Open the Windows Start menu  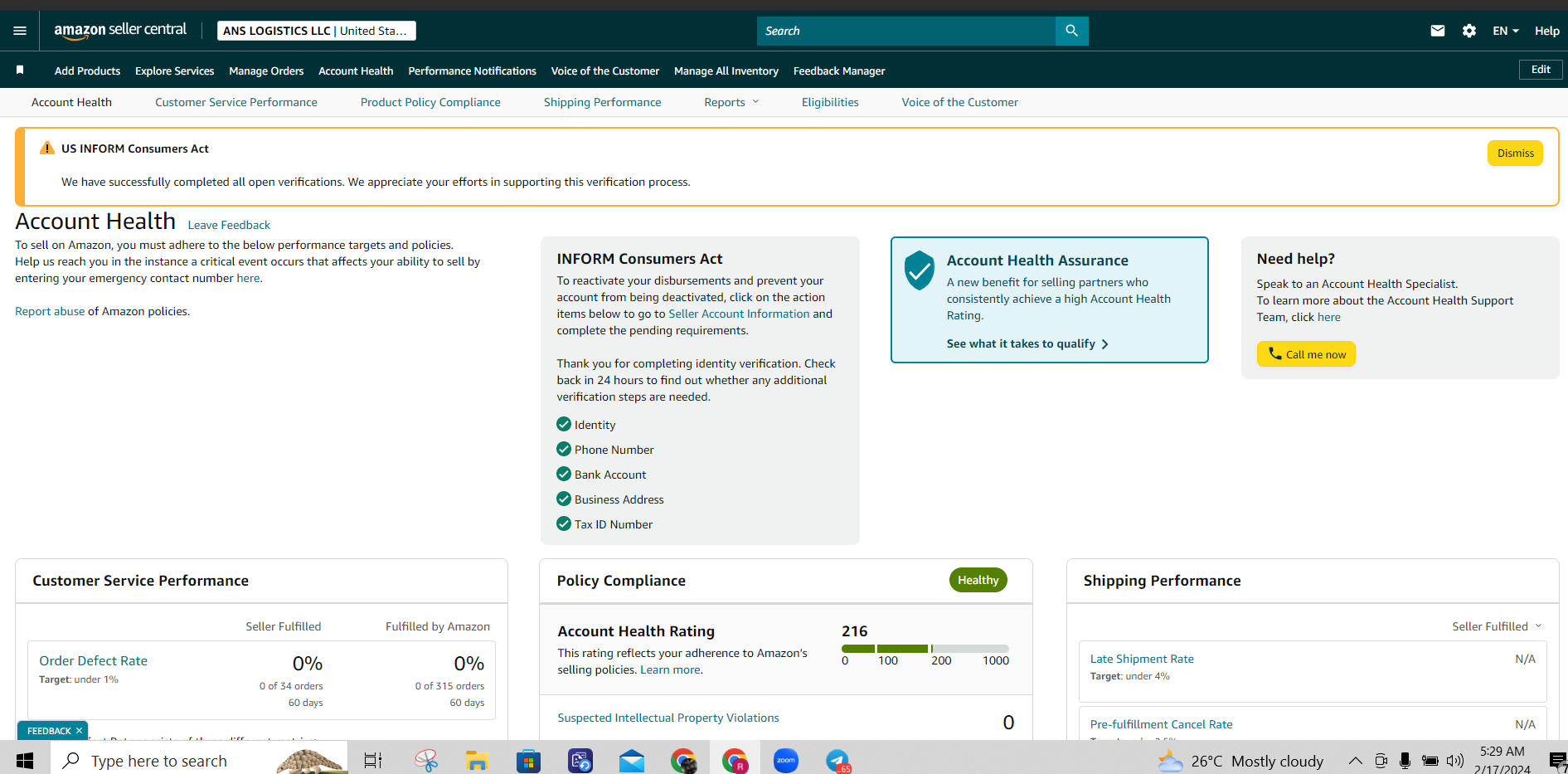25,760
